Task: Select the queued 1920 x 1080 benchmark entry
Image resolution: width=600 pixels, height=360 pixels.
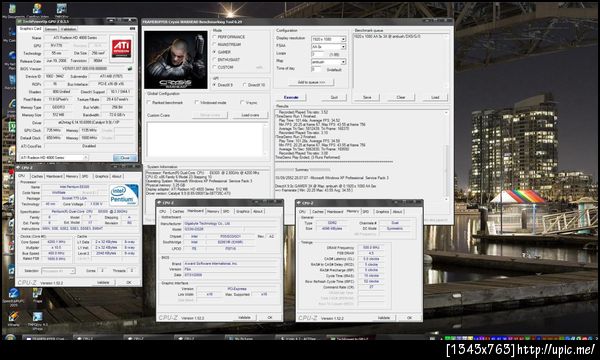Action: coord(387,36)
